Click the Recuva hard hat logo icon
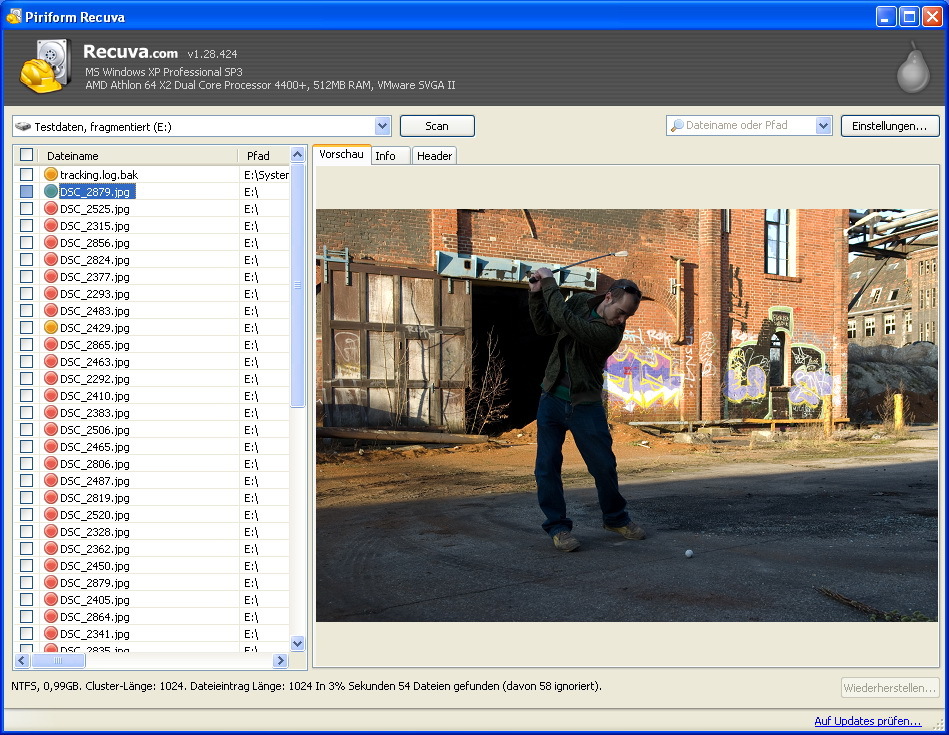This screenshot has width=949, height=735. (46, 67)
